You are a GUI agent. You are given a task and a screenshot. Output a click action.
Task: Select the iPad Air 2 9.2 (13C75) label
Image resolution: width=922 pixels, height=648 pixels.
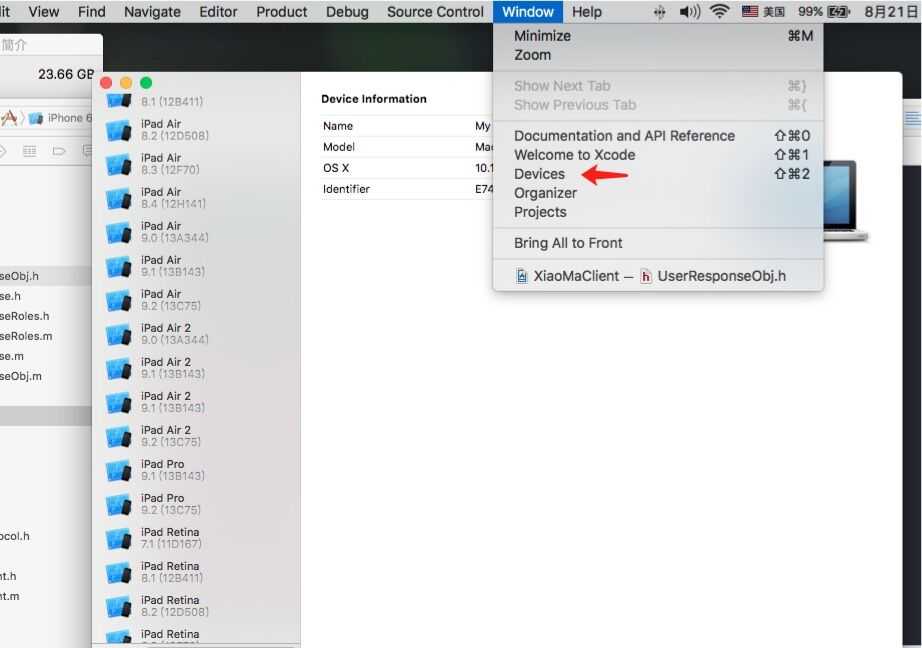pos(171,436)
